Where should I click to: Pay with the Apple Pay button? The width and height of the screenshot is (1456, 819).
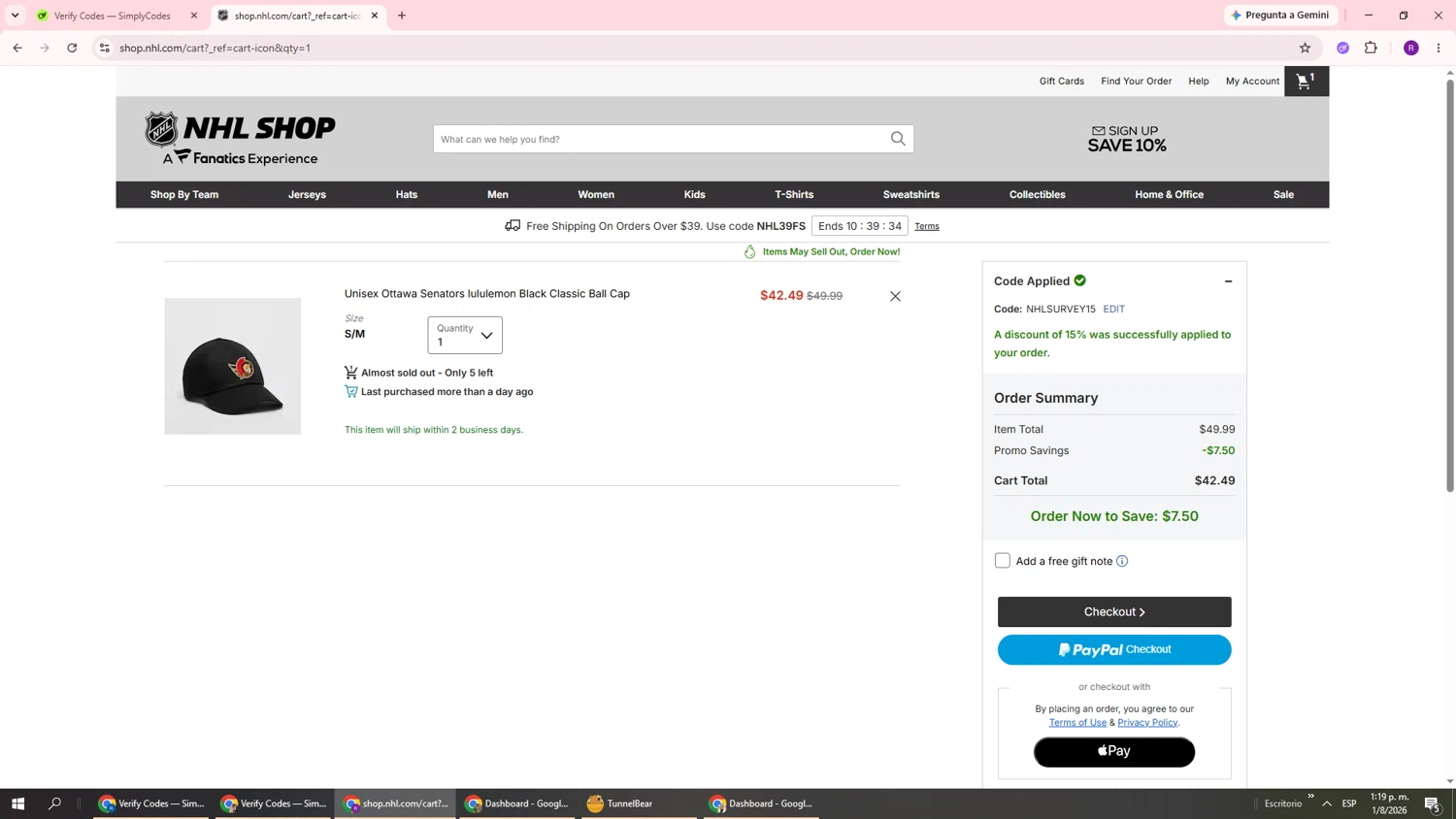pyautogui.click(x=1114, y=752)
